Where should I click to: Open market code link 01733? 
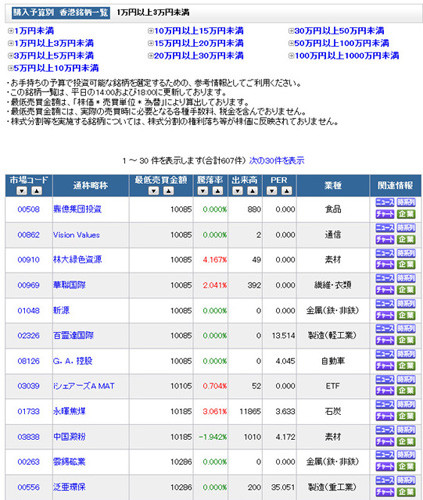coord(28,411)
